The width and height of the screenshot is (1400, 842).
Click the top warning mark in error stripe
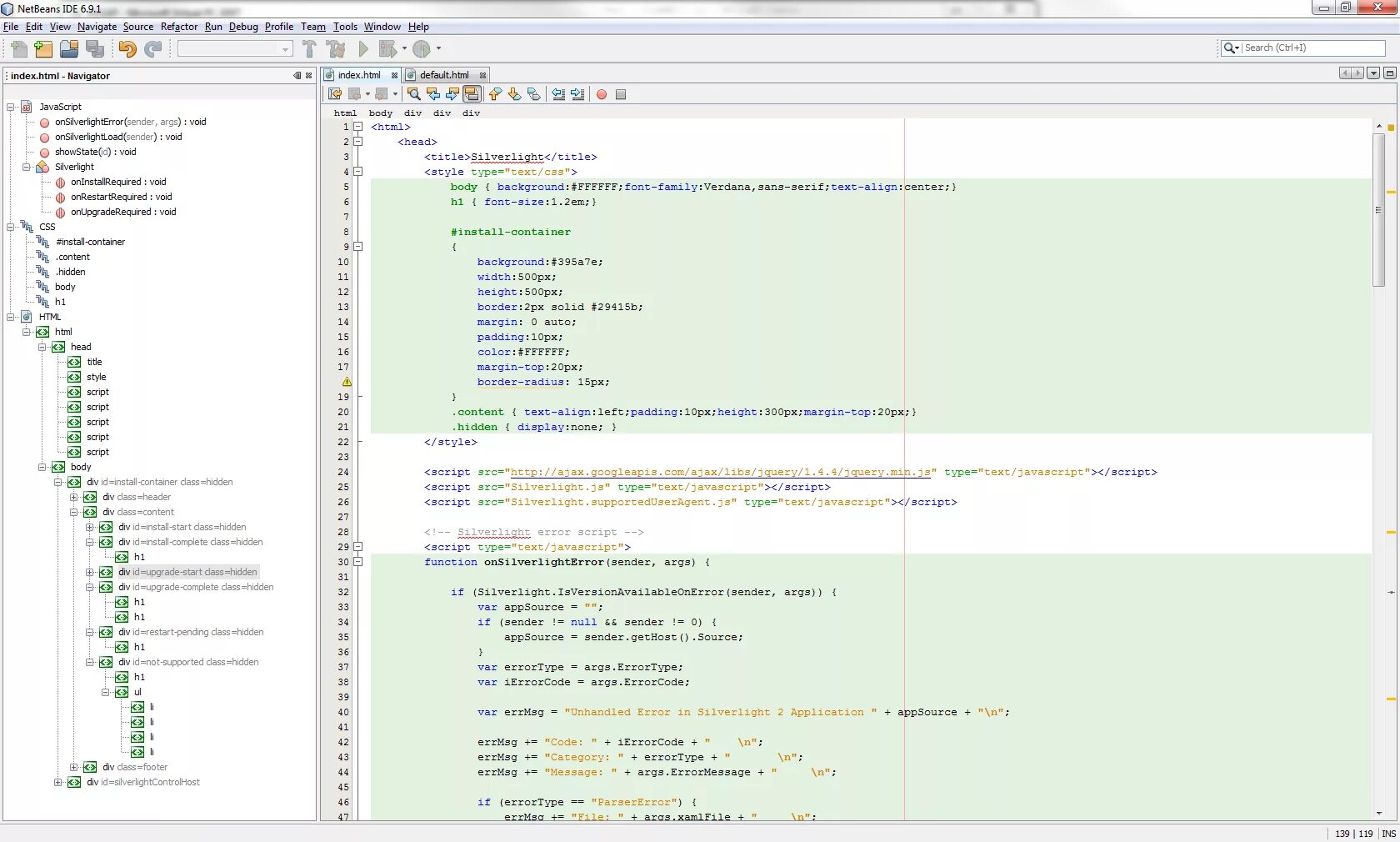click(x=1390, y=193)
